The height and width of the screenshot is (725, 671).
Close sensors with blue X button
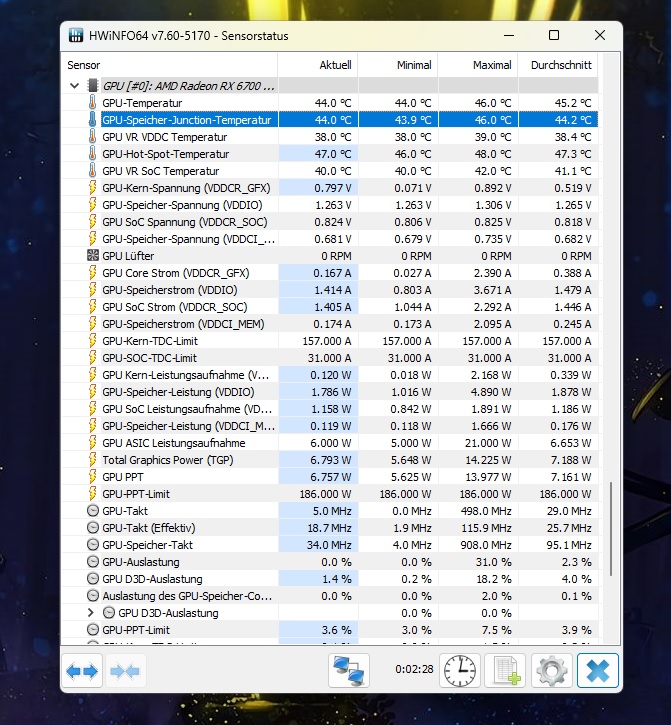click(597, 670)
